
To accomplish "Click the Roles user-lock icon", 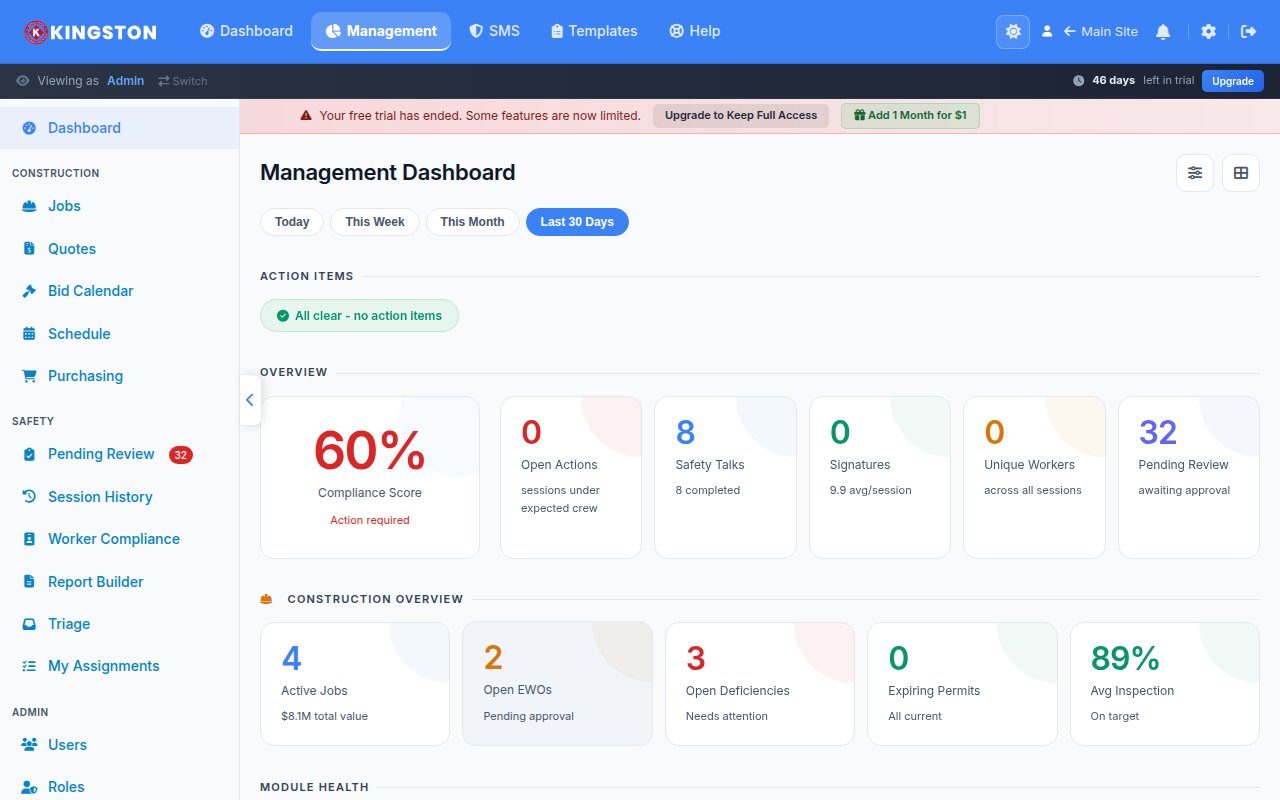I will (29, 787).
